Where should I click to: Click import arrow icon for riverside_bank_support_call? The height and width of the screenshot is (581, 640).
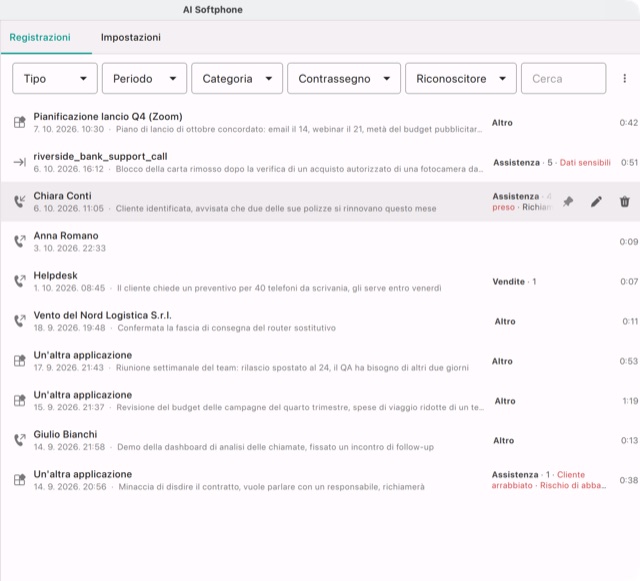point(20,162)
